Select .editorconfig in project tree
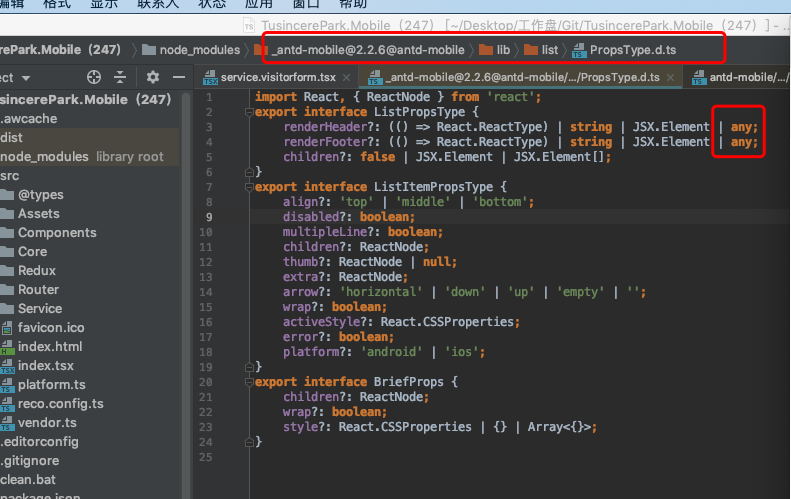 pos(39,442)
